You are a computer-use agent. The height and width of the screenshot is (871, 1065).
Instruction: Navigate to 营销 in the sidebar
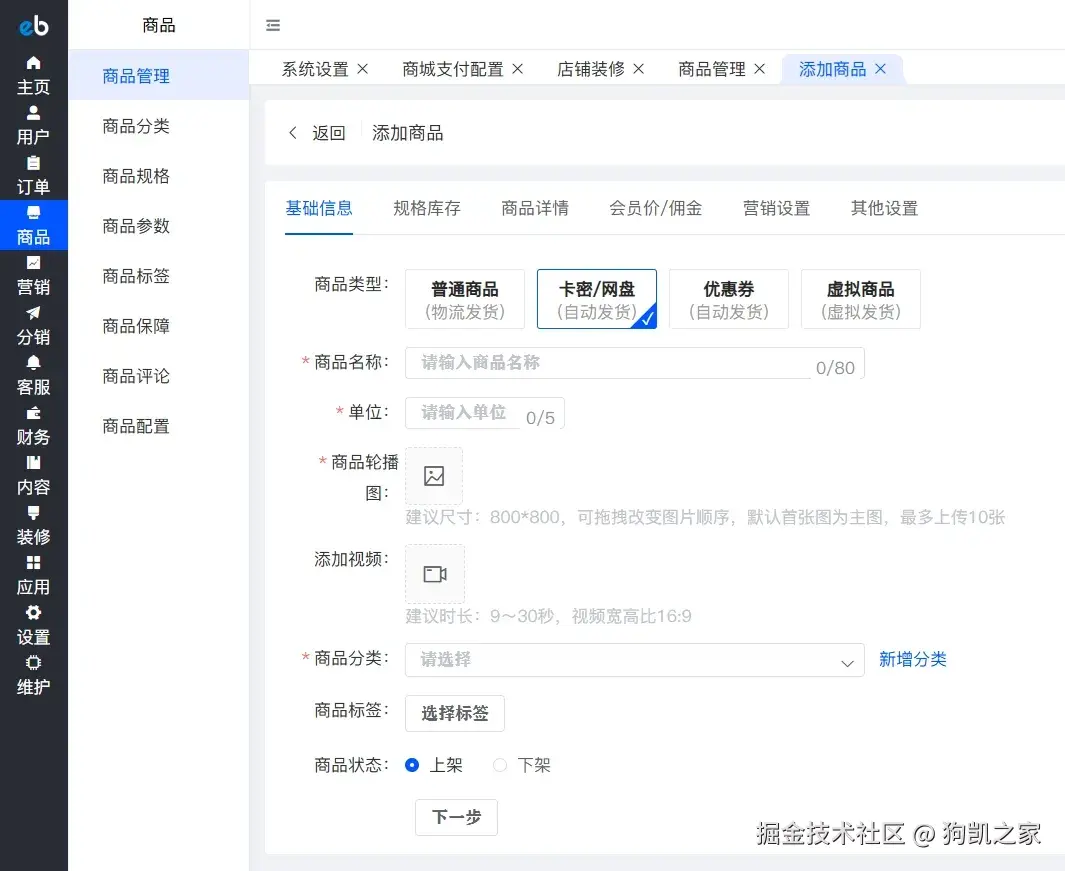(x=33, y=273)
